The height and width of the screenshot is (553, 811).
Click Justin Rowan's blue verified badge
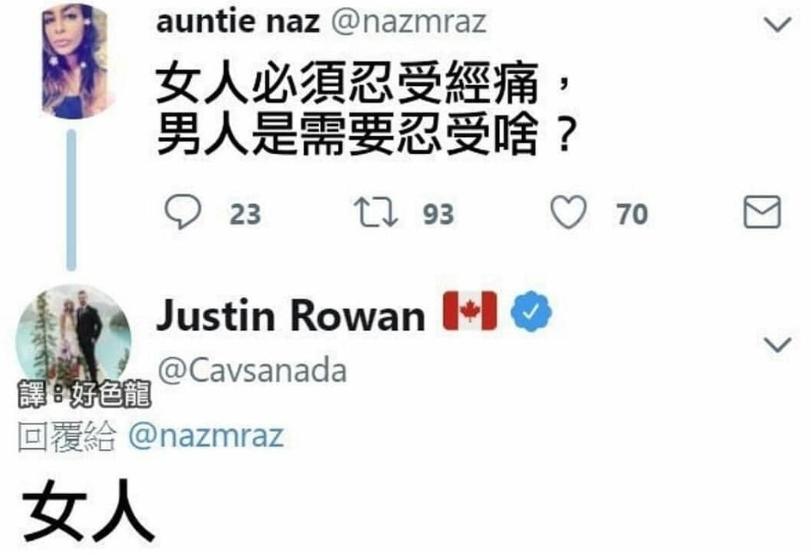pyautogui.click(x=531, y=312)
